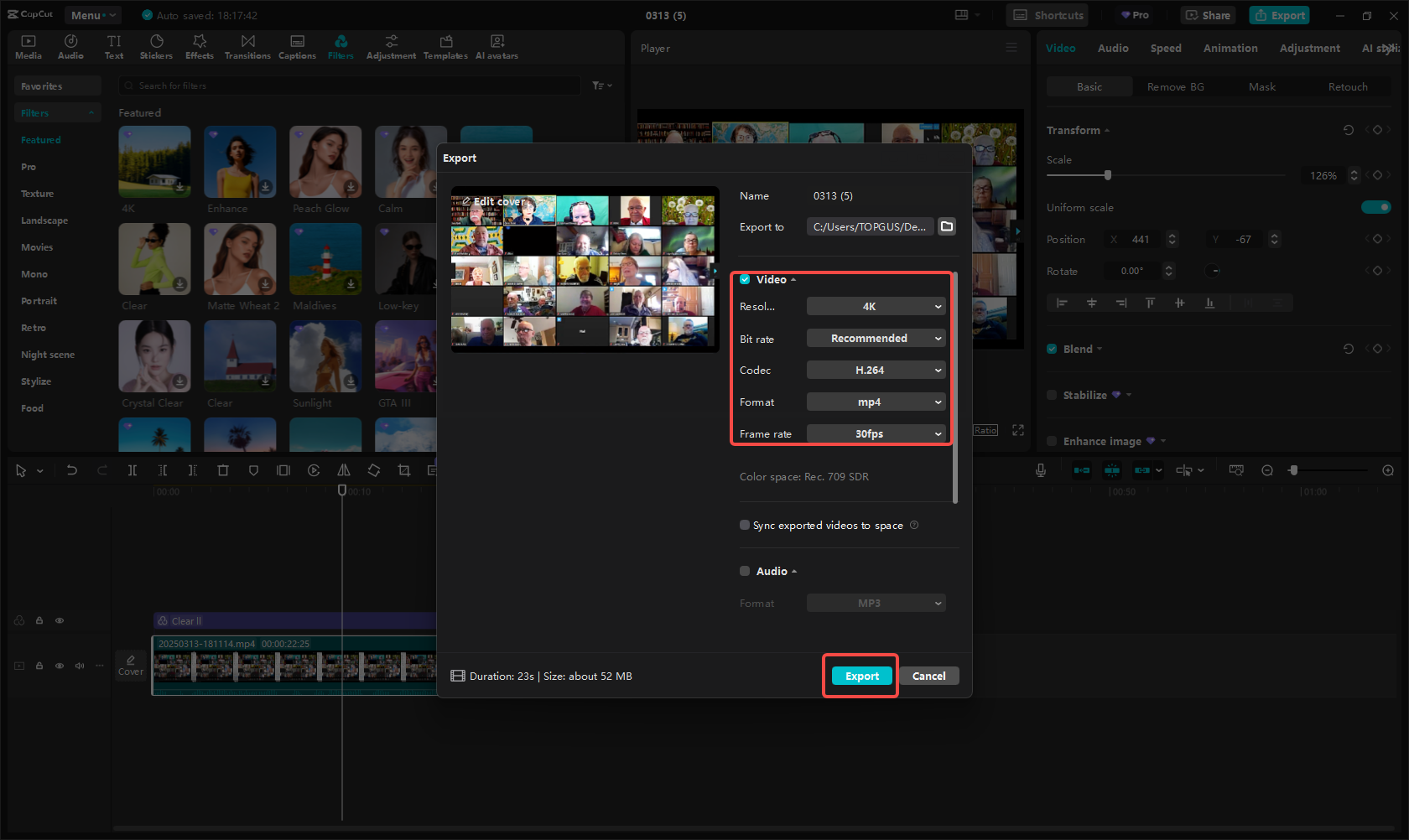1409x840 pixels.
Task: Open the Captions panel
Action: point(297,46)
